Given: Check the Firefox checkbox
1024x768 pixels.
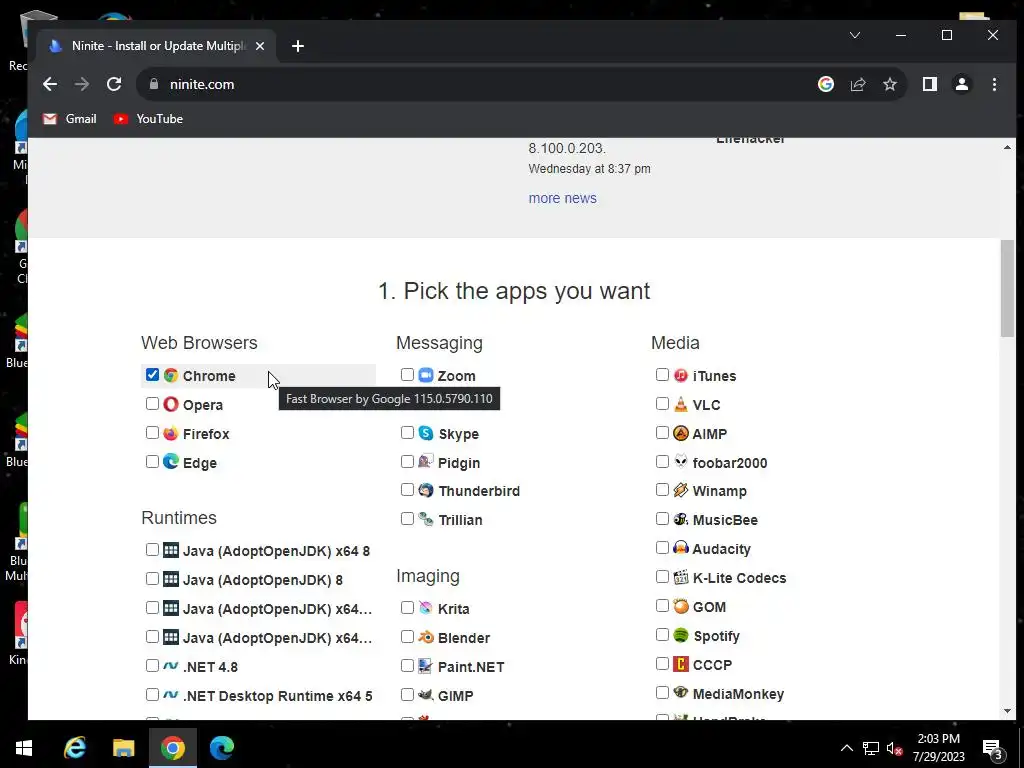Looking at the screenshot, I should (152, 432).
